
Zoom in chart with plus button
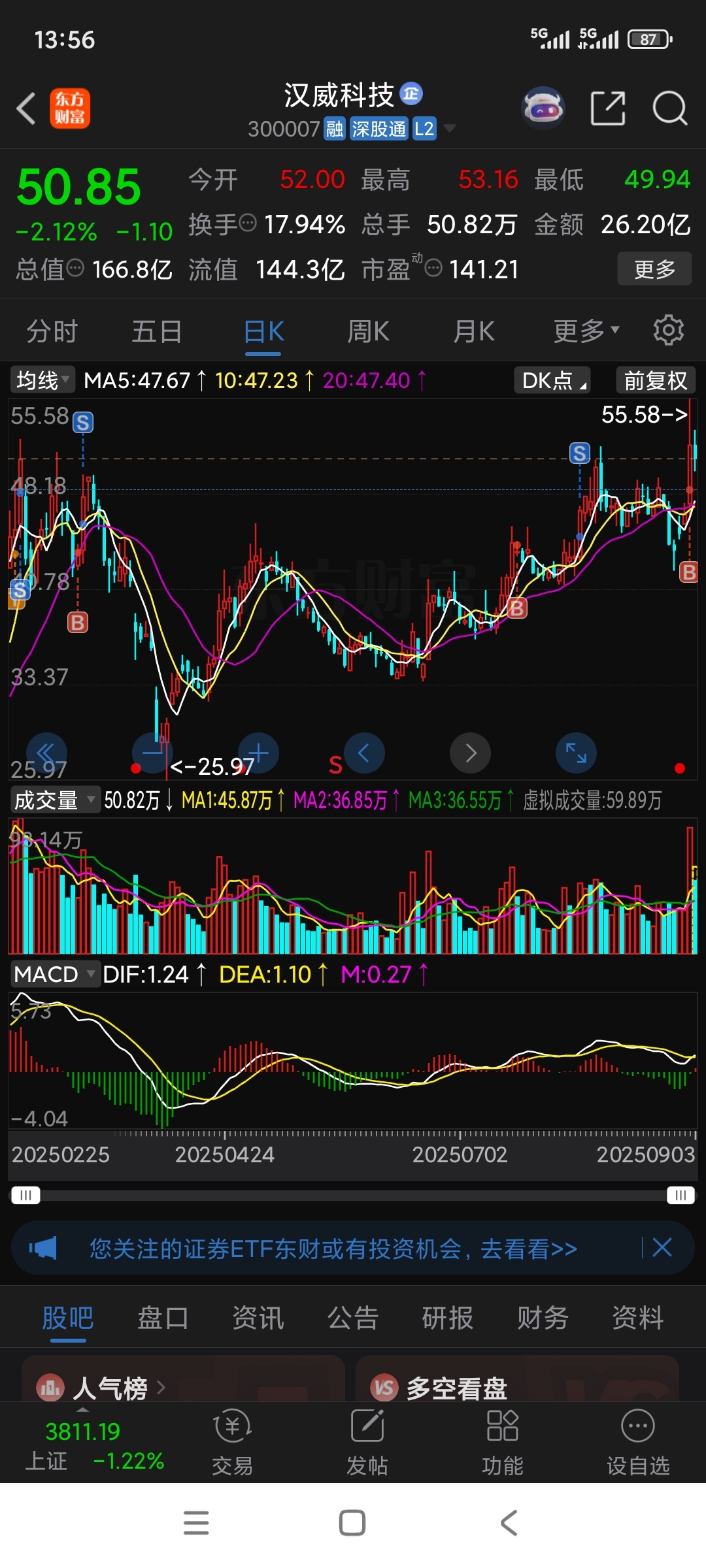[258, 753]
